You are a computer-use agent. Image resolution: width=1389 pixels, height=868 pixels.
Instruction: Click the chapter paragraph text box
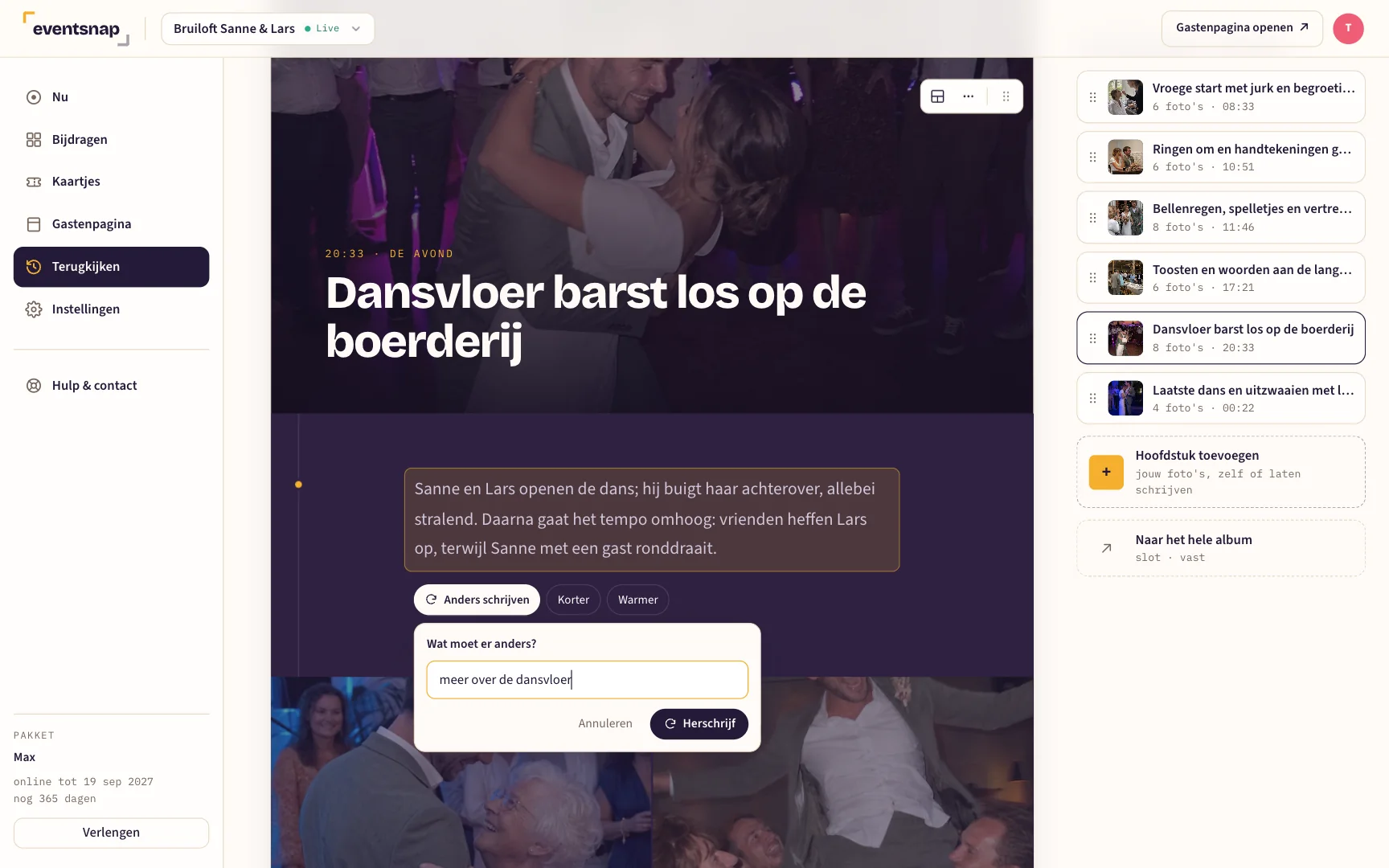651,519
